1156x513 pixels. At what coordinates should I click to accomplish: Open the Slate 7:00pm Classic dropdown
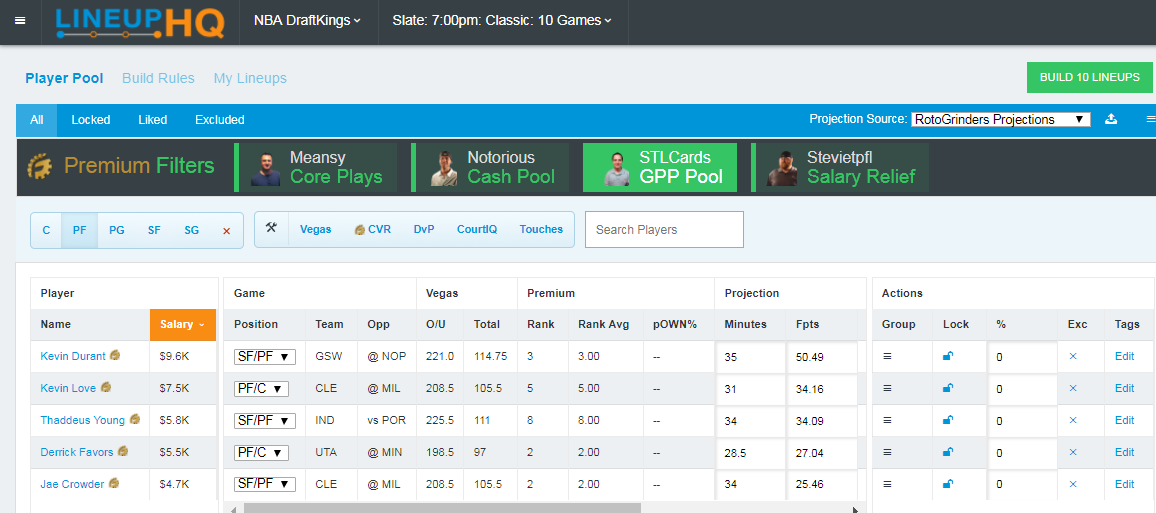click(502, 21)
